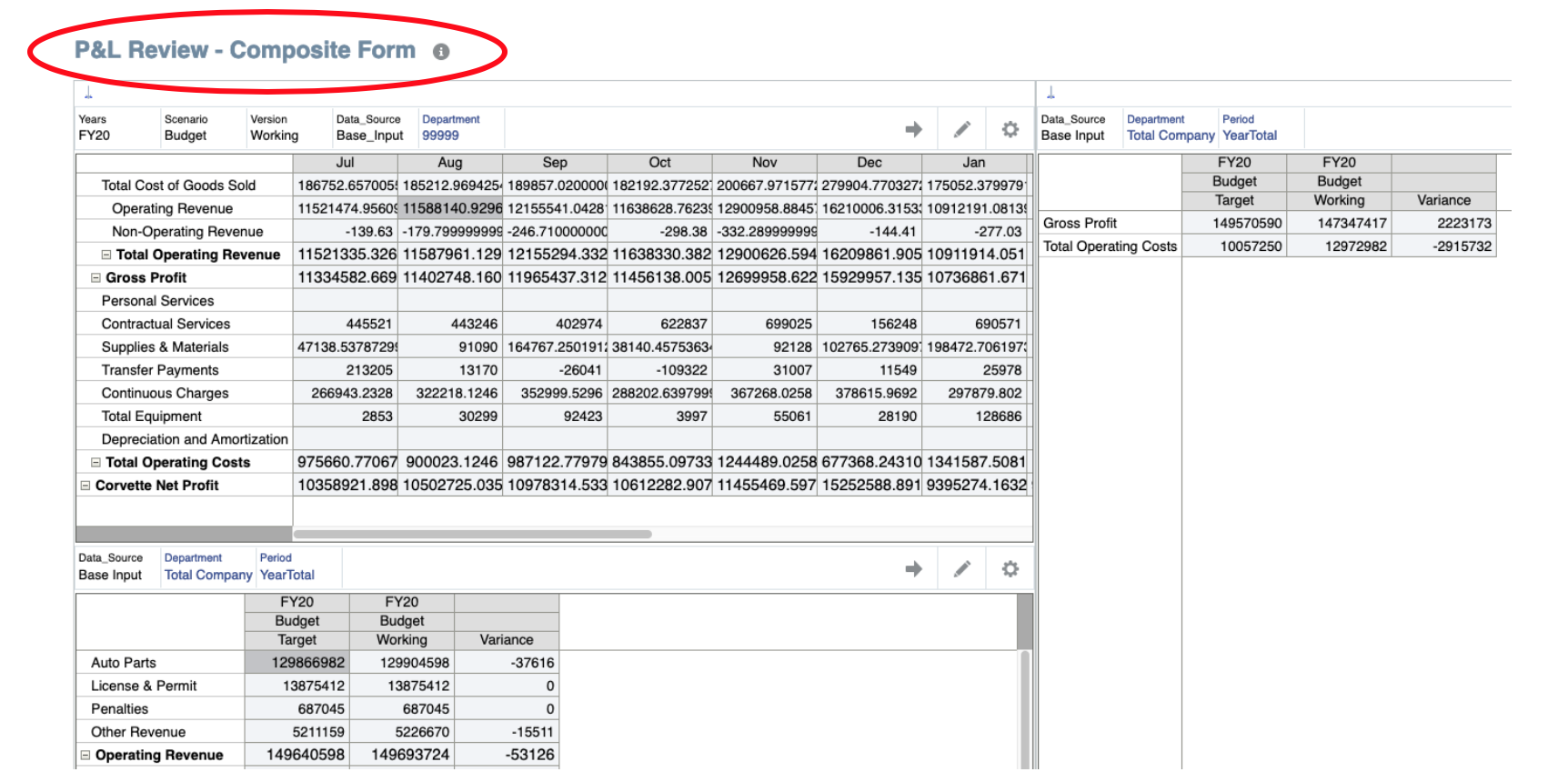Click the pin icon above the Years header
Screen dimensions: 1568x782
[x=88, y=92]
